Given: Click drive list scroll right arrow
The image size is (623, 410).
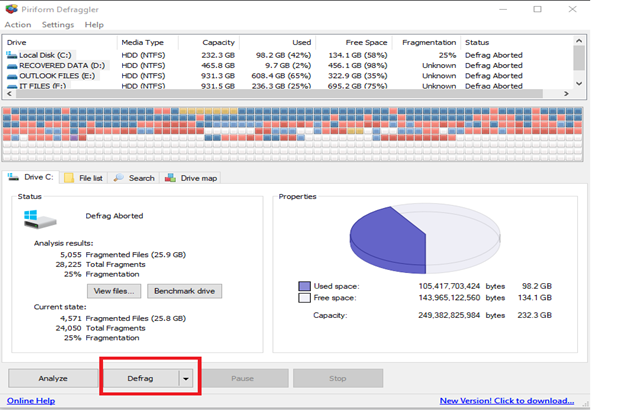Looking at the screenshot, I should [x=566, y=94].
